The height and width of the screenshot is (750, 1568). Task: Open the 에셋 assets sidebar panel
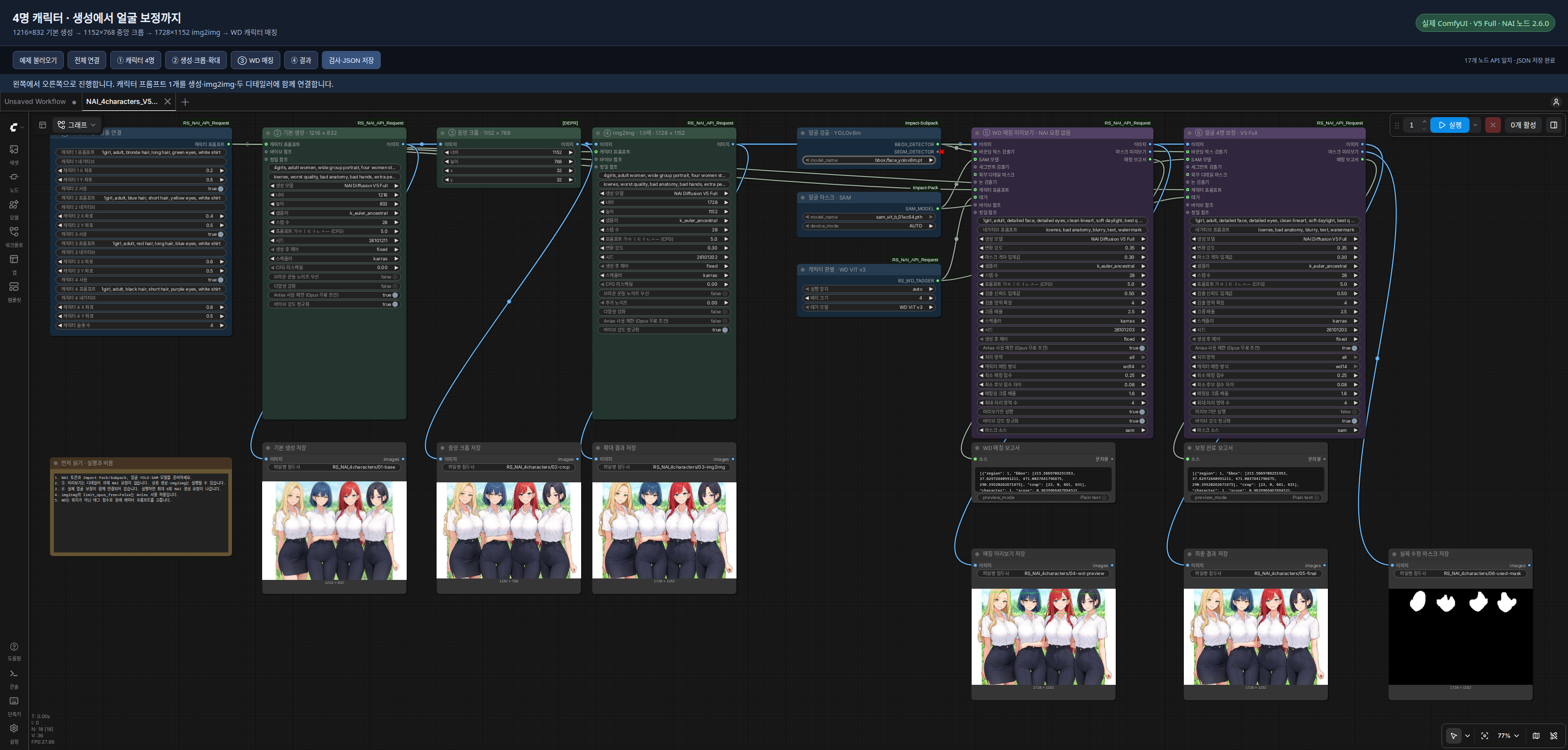[x=14, y=154]
